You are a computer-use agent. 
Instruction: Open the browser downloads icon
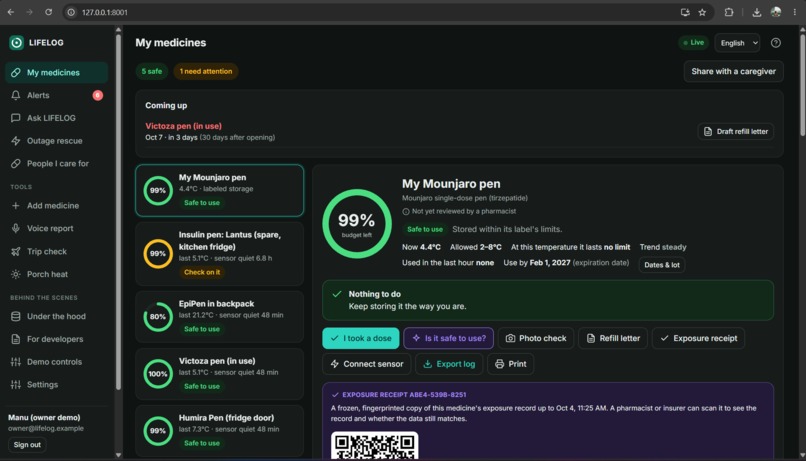point(756,12)
